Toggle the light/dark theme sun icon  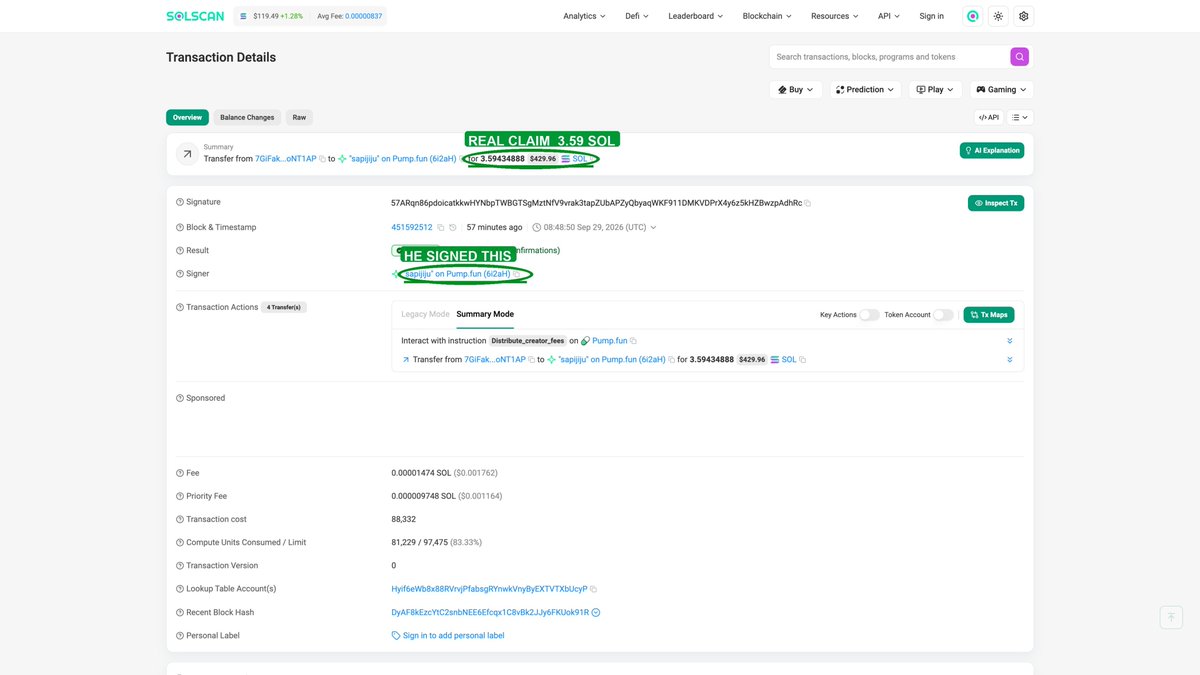point(998,16)
